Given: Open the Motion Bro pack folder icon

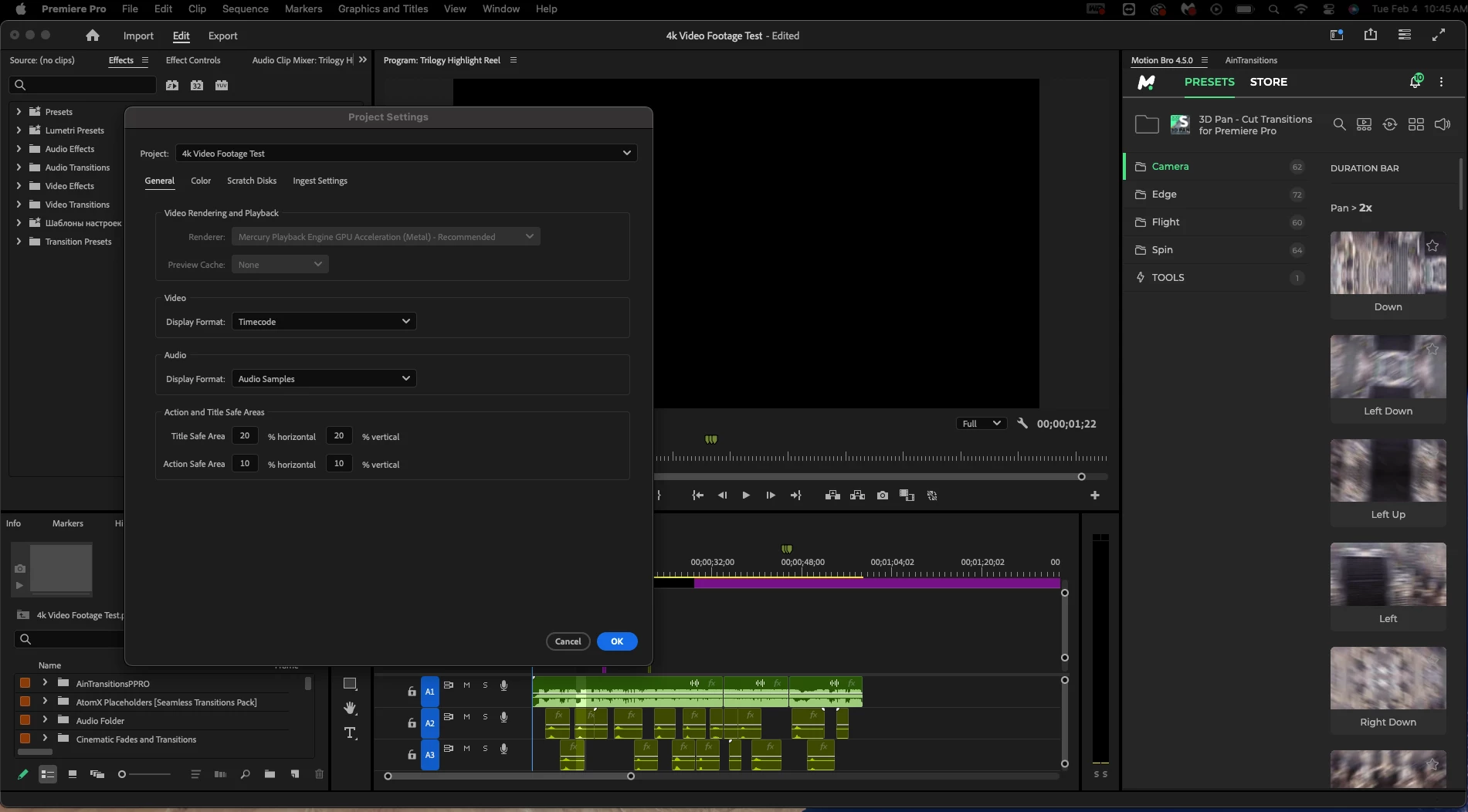Looking at the screenshot, I should click(1147, 124).
